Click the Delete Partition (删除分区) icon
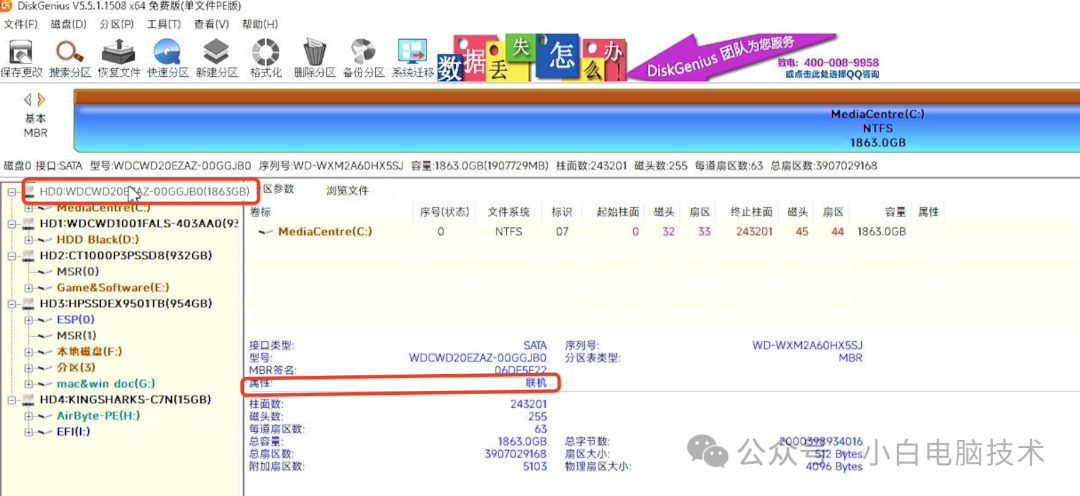The width and height of the screenshot is (1080, 496). click(x=314, y=59)
